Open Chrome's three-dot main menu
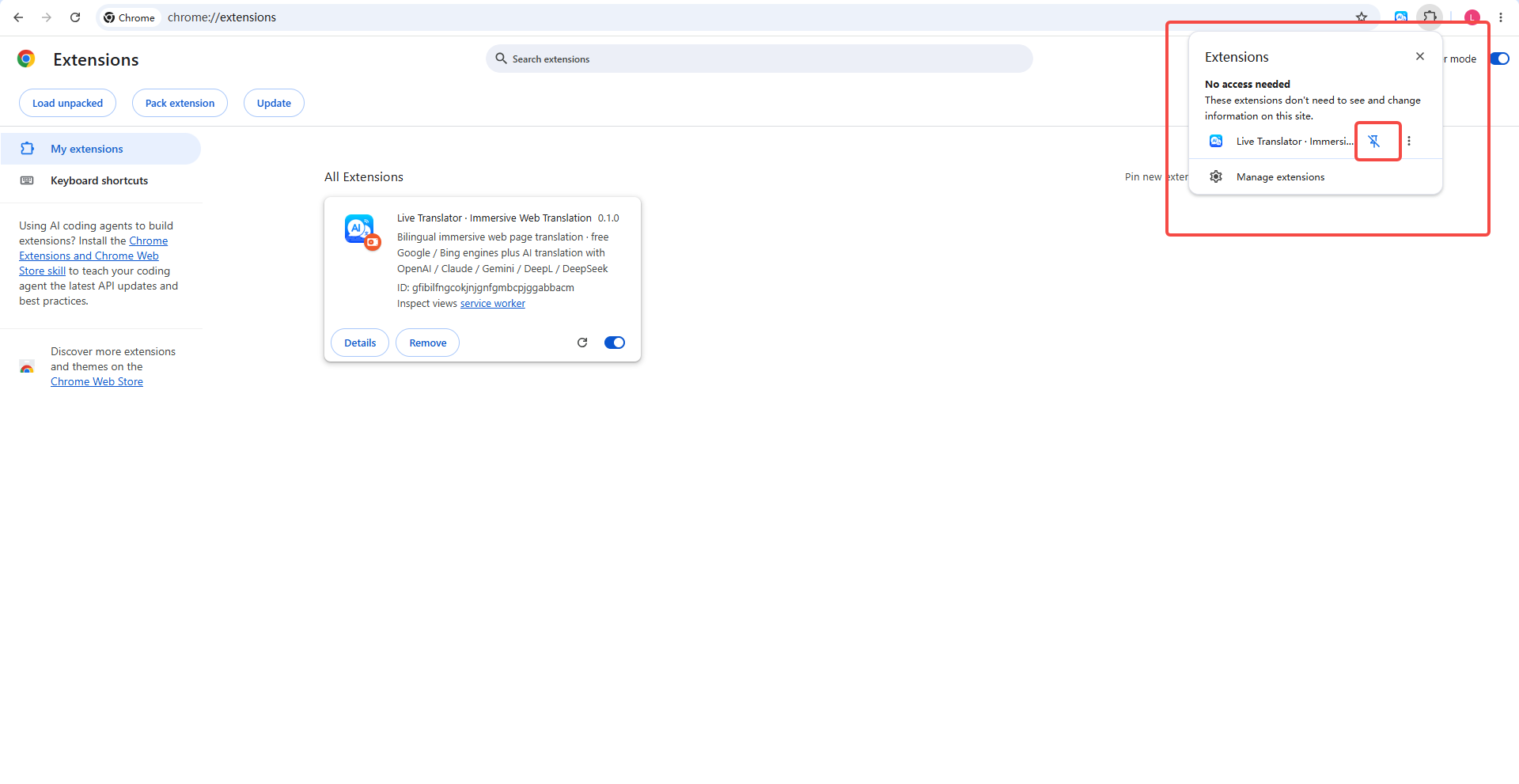Image resolution: width=1519 pixels, height=784 pixels. [x=1501, y=17]
